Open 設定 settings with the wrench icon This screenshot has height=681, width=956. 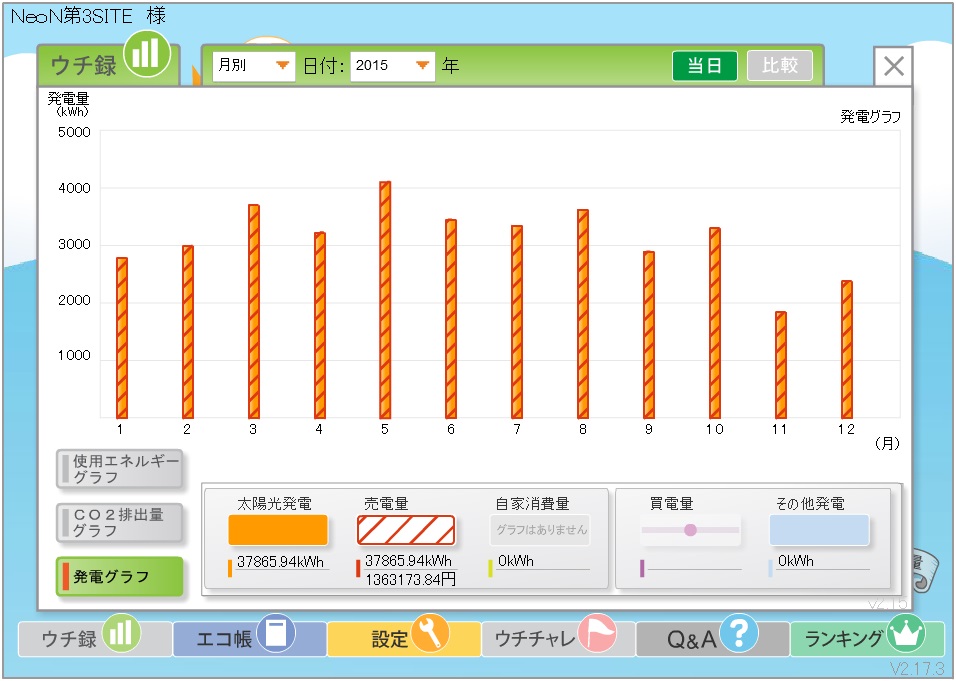coord(404,638)
